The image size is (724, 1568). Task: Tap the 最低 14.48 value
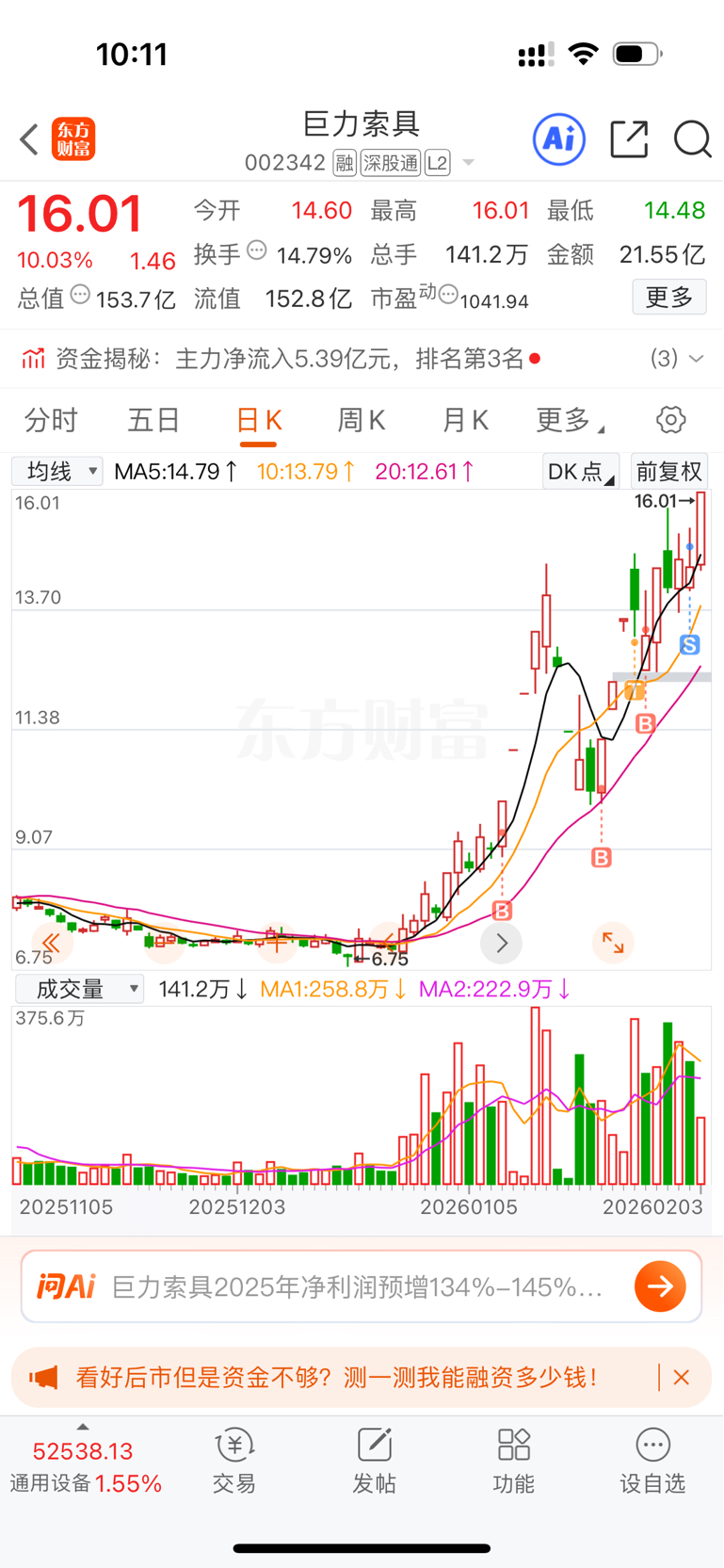tap(674, 210)
